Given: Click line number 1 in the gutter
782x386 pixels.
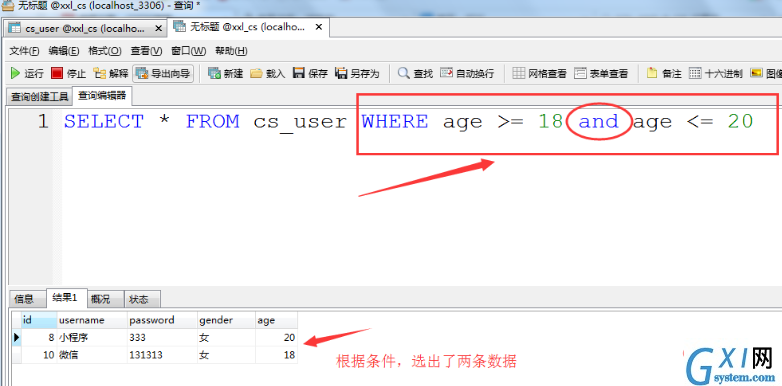Looking at the screenshot, I should pyautogui.click(x=44, y=121).
